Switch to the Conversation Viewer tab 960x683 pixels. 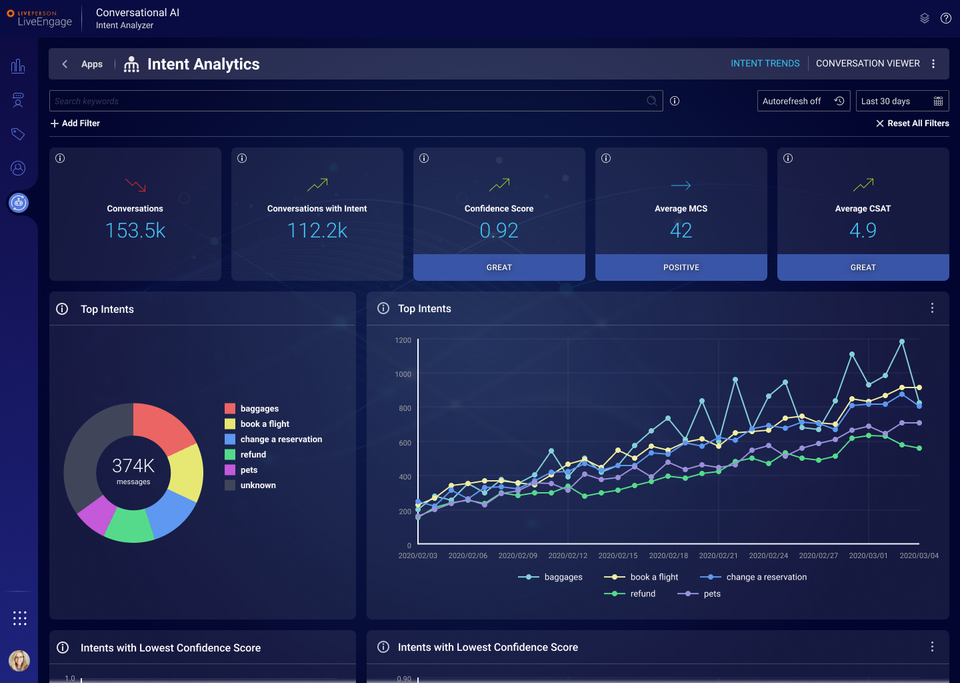(x=867, y=62)
